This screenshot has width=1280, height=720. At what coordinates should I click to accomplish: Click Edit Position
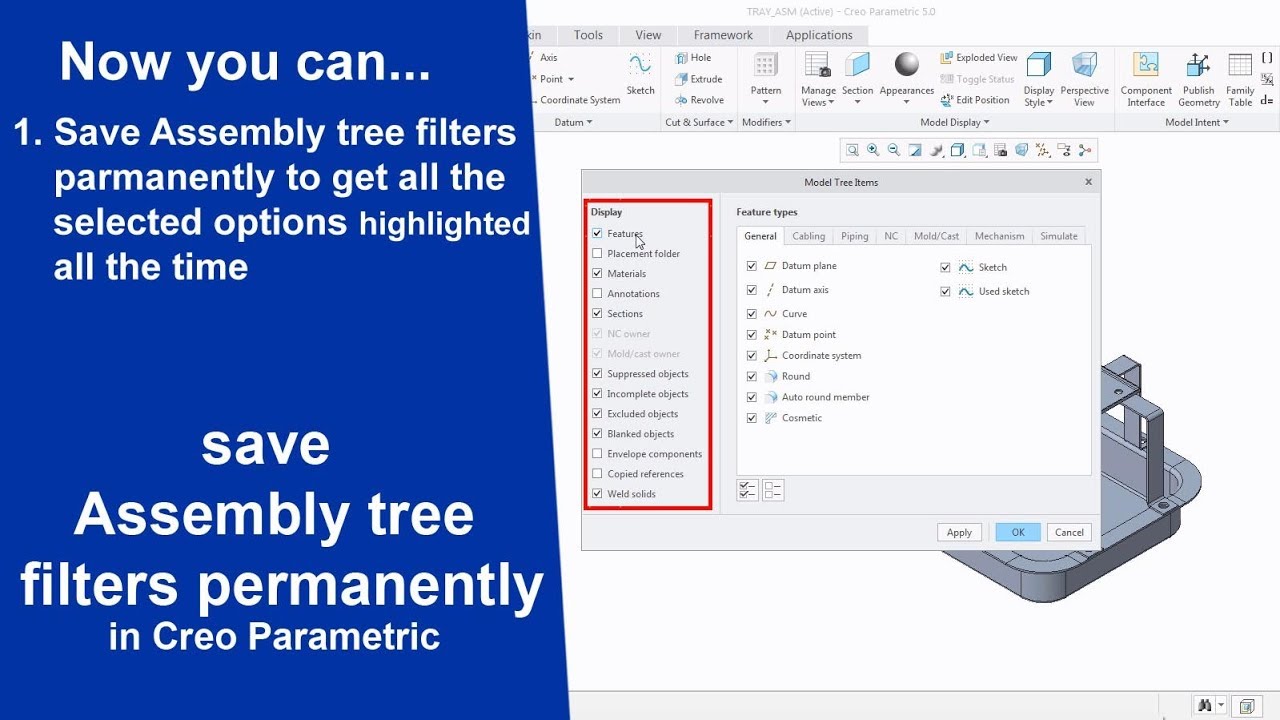[975, 100]
